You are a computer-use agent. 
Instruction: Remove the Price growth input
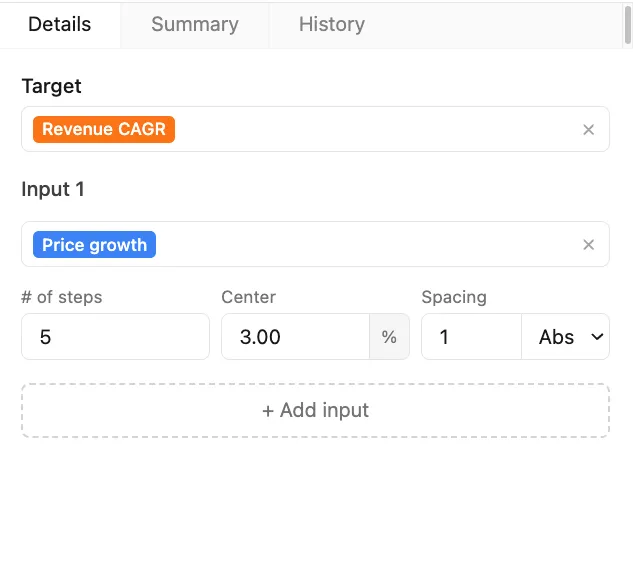(x=588, y=245)
